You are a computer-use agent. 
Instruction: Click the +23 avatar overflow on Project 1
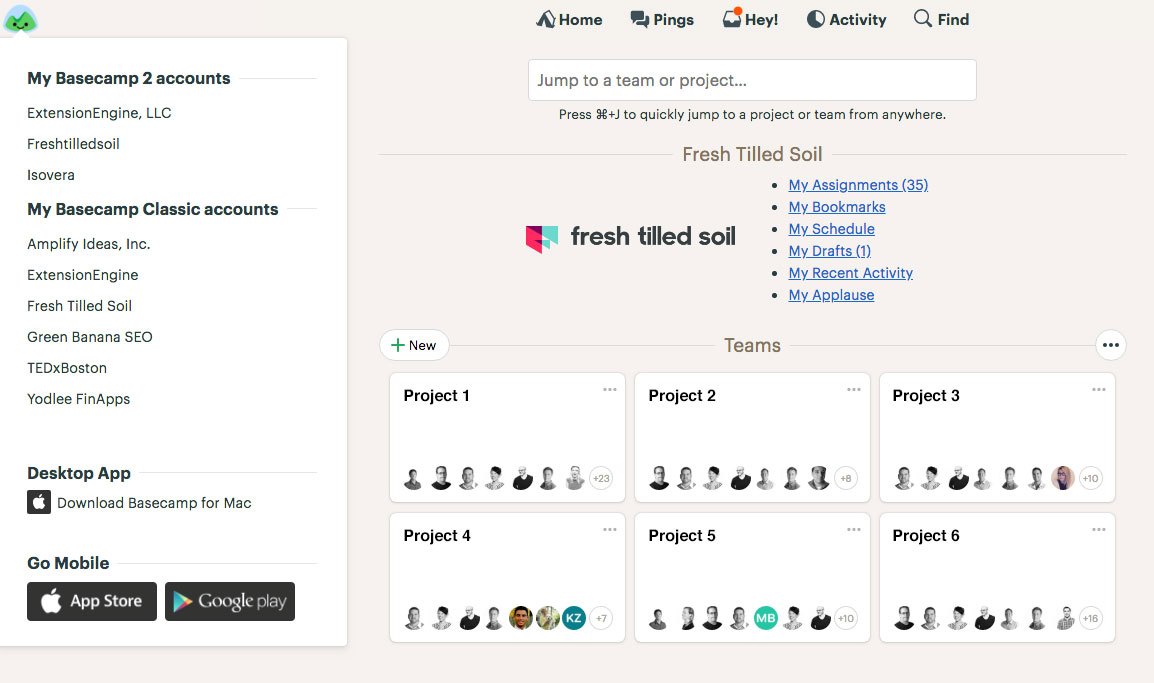pos(601,478)
